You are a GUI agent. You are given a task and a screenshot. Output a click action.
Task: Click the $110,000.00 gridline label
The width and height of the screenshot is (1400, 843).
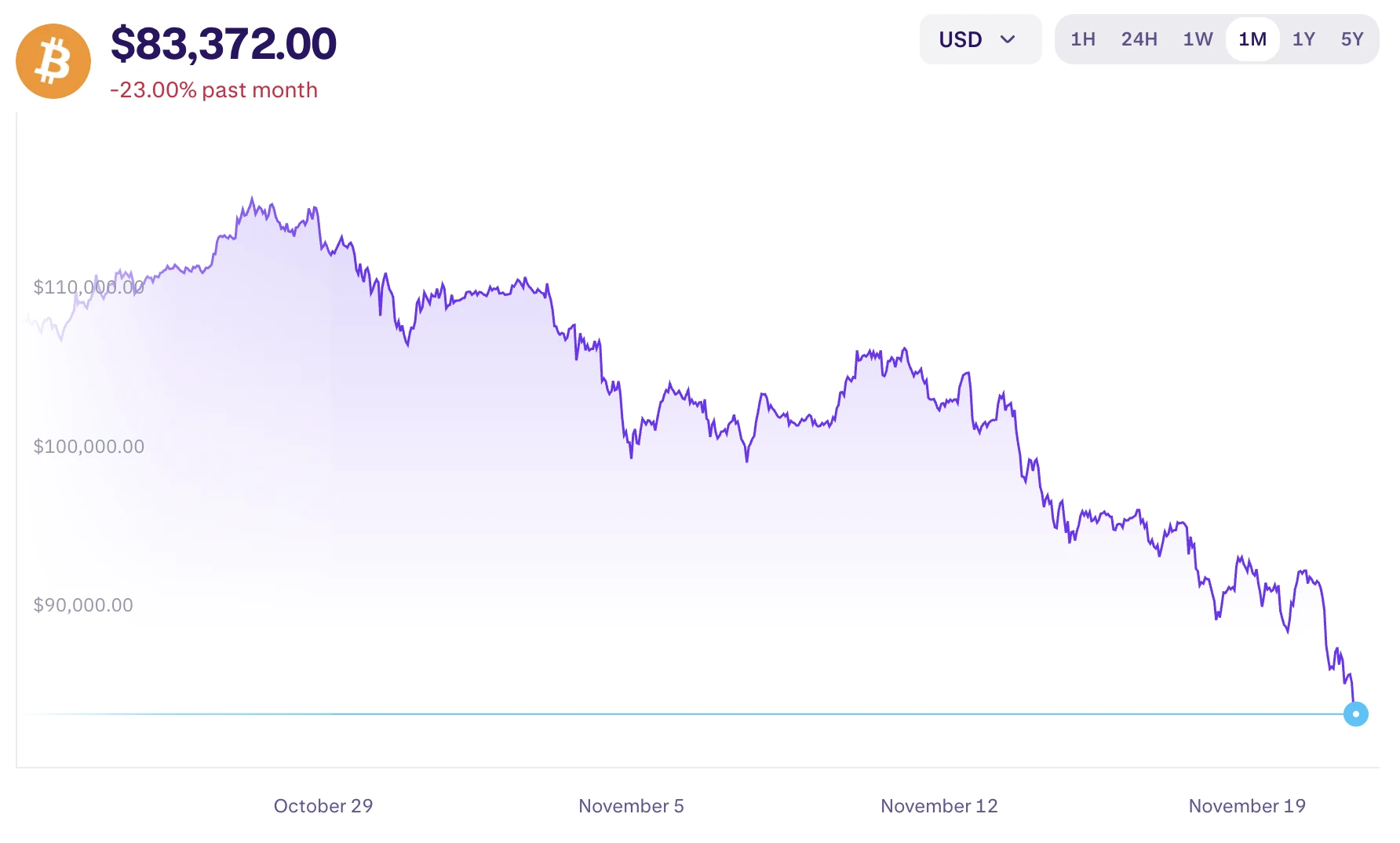pyautogui.click(x=89, y=286)
